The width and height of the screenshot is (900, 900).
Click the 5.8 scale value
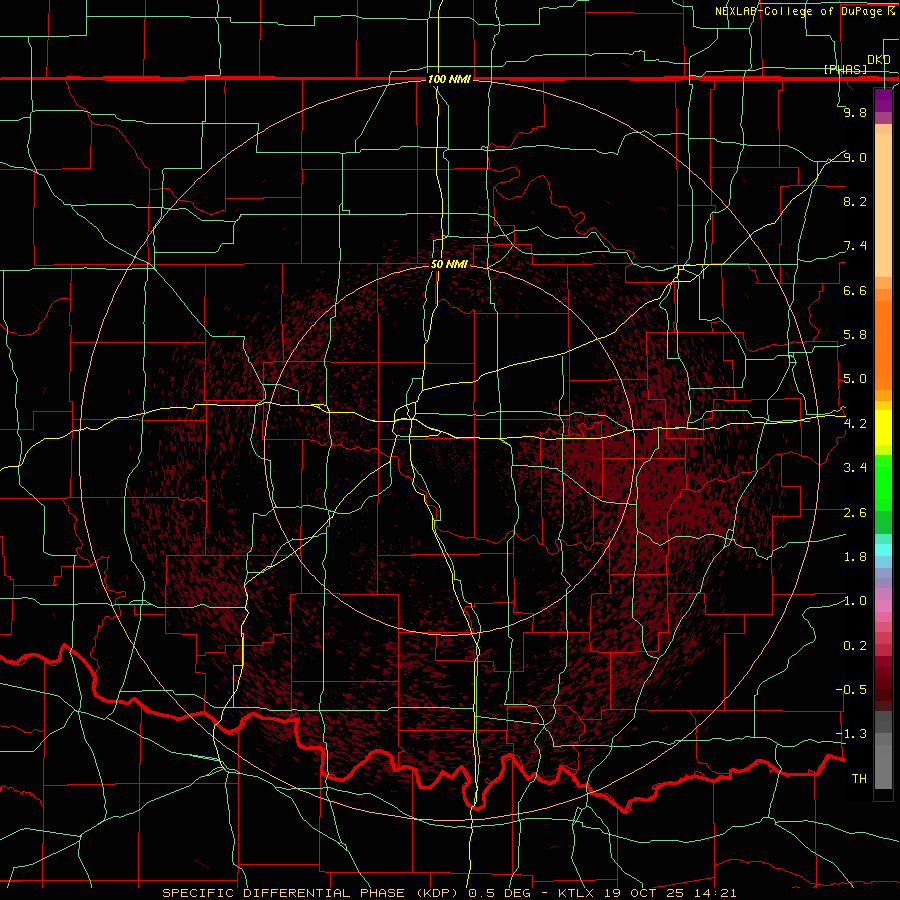pyautogui.click(x=855, y=335)
